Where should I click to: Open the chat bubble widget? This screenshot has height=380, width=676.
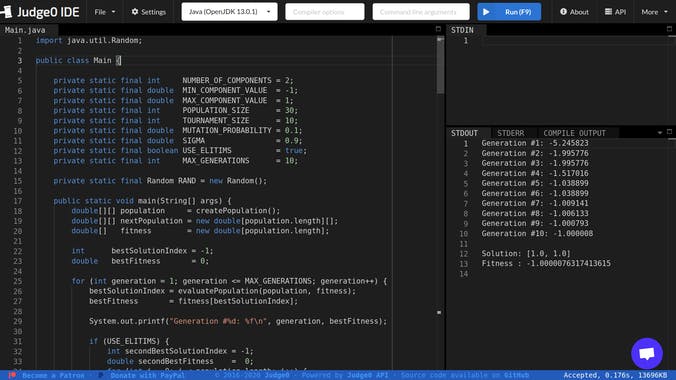coord(647,353)
